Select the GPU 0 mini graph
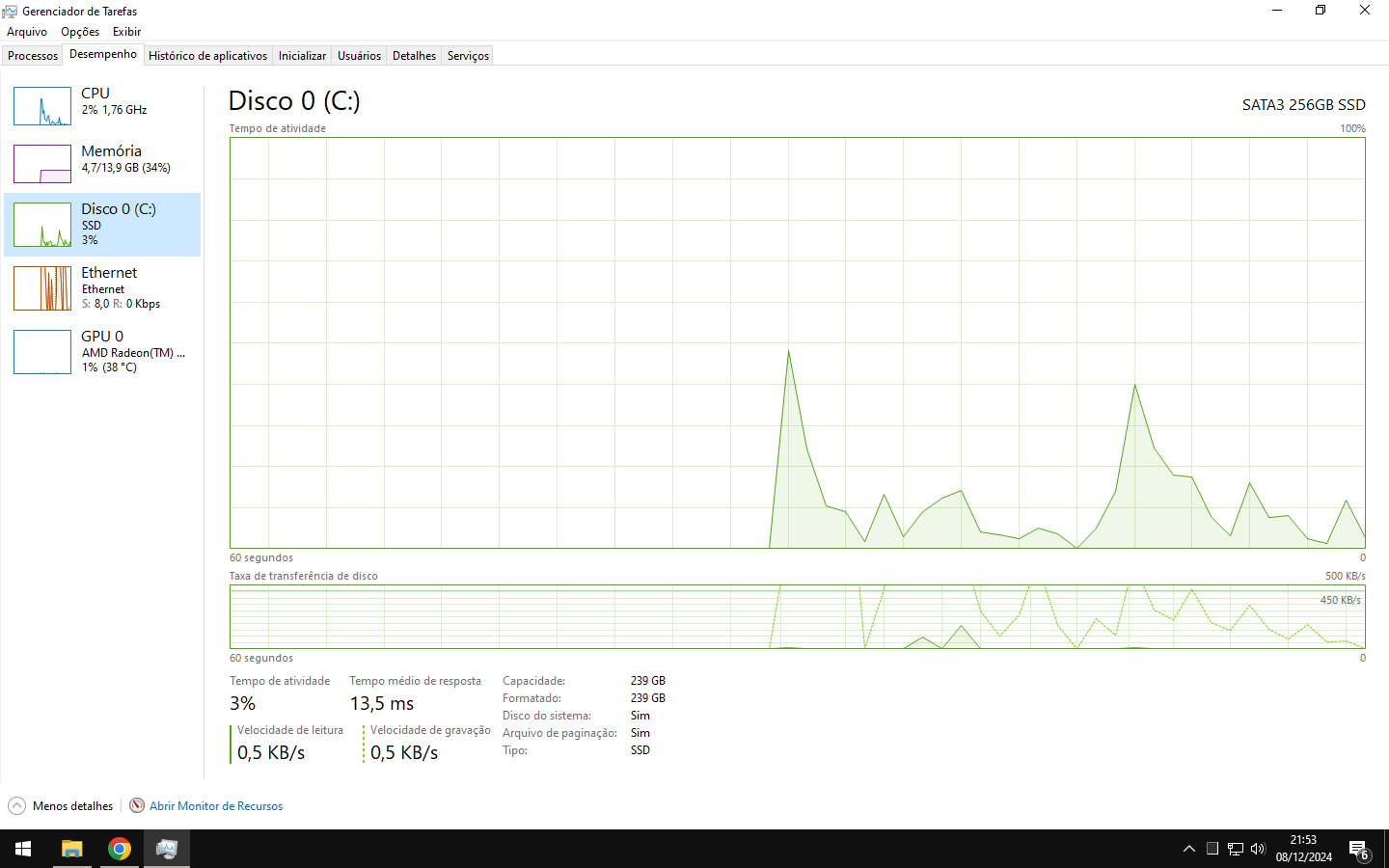 42,352
